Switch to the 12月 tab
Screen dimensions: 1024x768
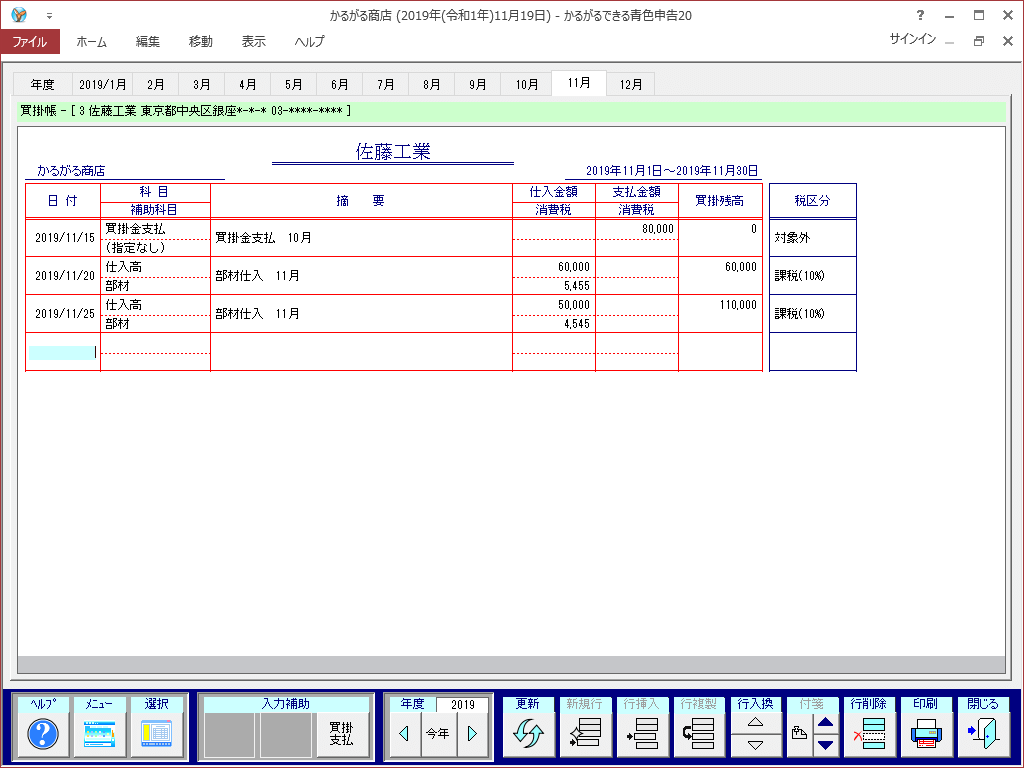(631, 84)
